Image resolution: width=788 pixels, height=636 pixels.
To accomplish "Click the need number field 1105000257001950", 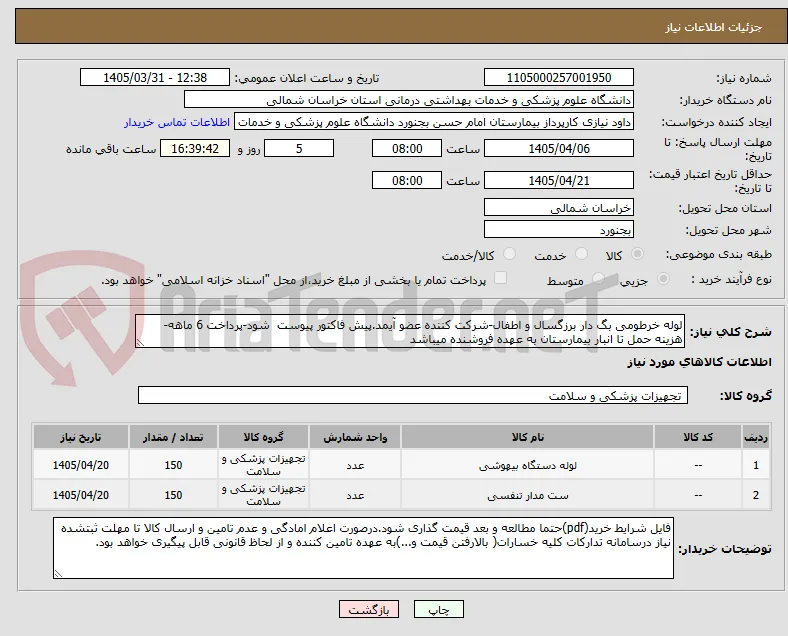I will [559, 78].
